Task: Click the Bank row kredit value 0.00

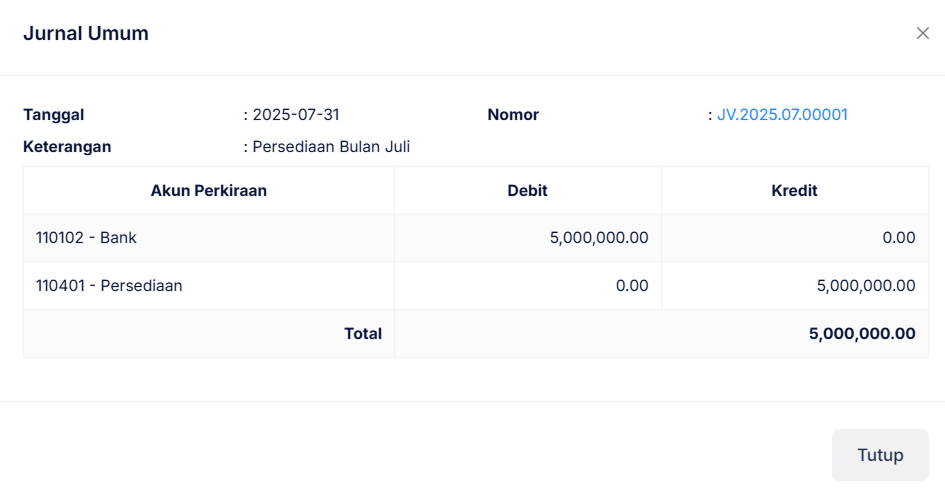Action: click(x=899, y=238)
